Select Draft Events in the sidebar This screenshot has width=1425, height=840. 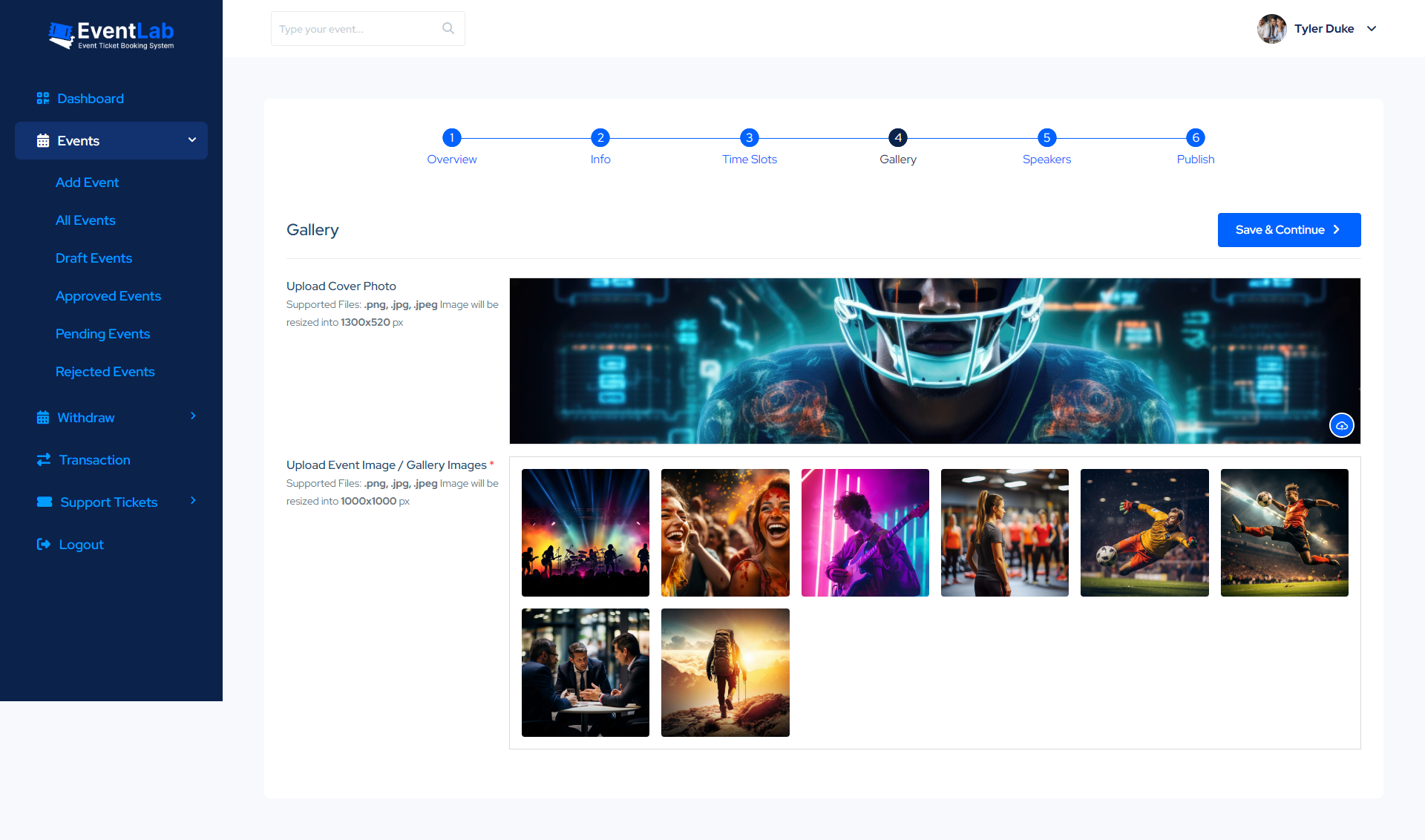(94, 257)
